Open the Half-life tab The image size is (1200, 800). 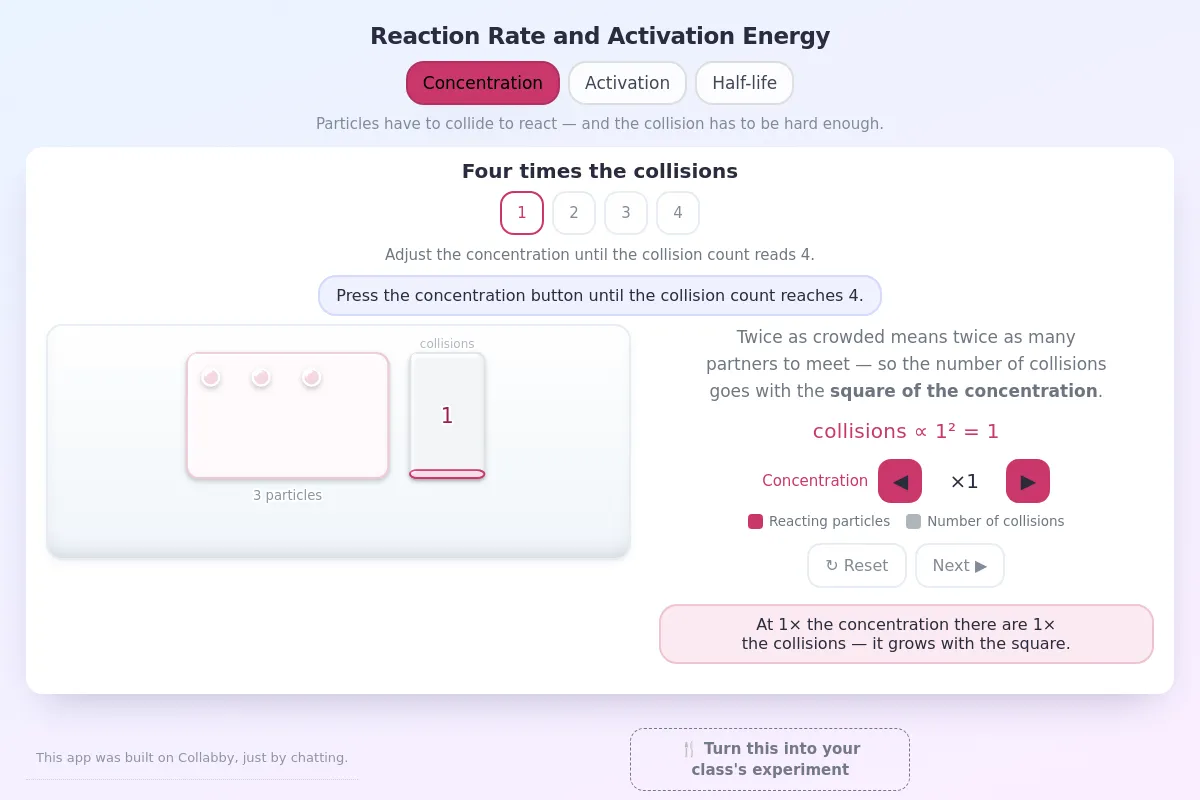click(744, 83)
